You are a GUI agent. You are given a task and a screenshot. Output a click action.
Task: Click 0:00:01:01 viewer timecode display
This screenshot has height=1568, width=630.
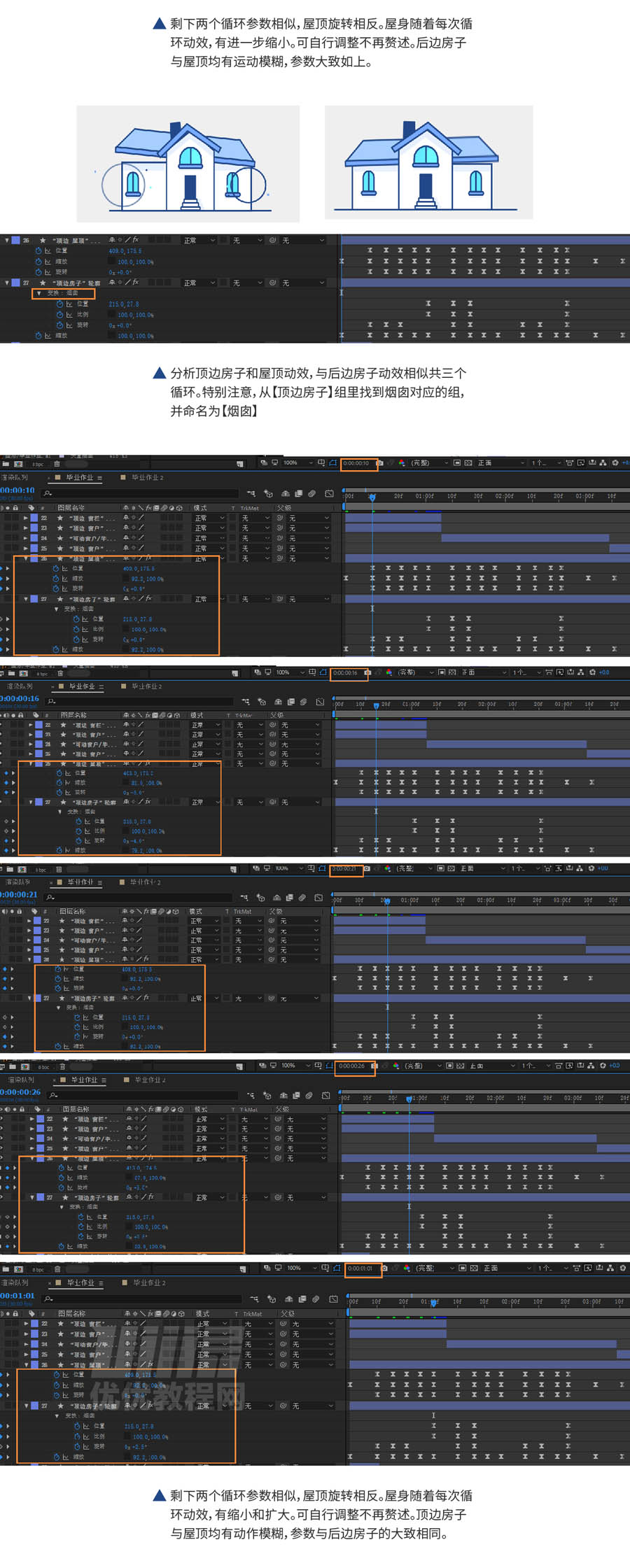pyautogui.click(x=360, y=1268)
